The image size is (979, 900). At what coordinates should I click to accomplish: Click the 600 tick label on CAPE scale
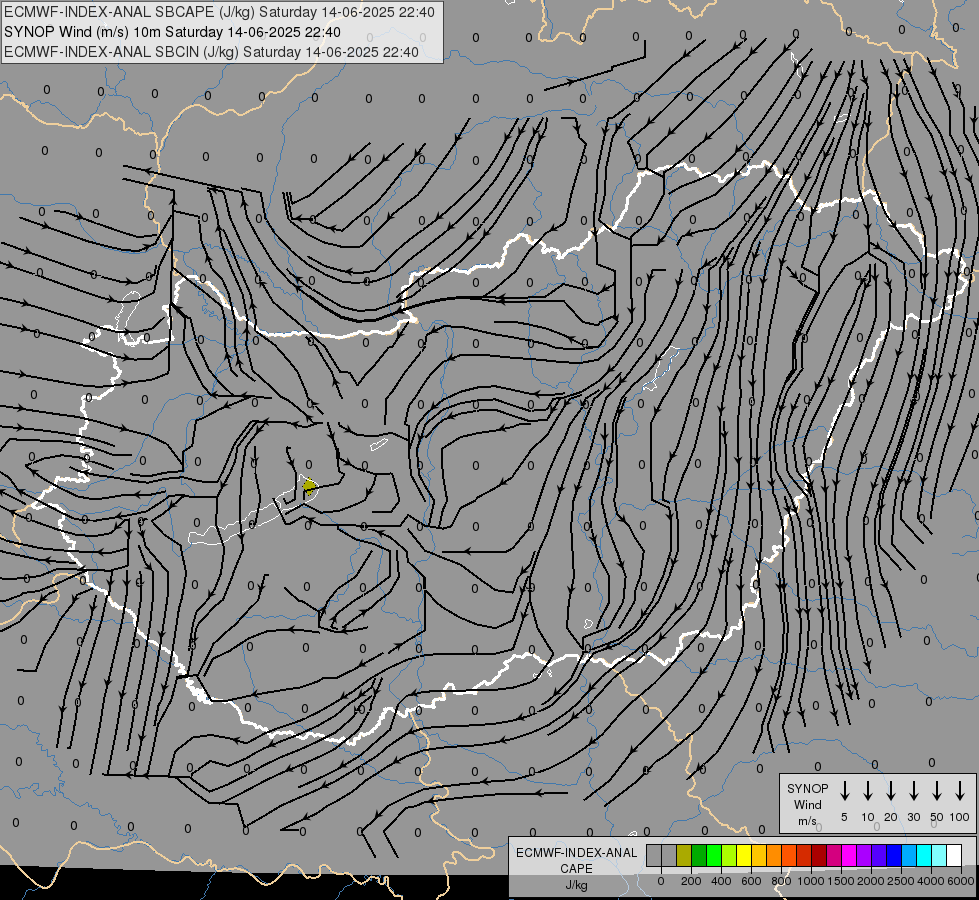[751, 881]
